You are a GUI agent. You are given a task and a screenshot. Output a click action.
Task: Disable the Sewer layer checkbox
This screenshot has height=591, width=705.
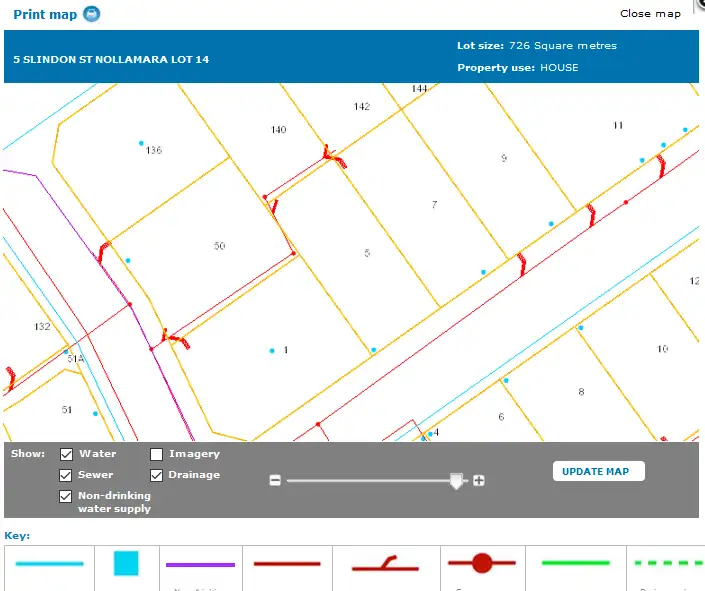(x=67, y=475)
